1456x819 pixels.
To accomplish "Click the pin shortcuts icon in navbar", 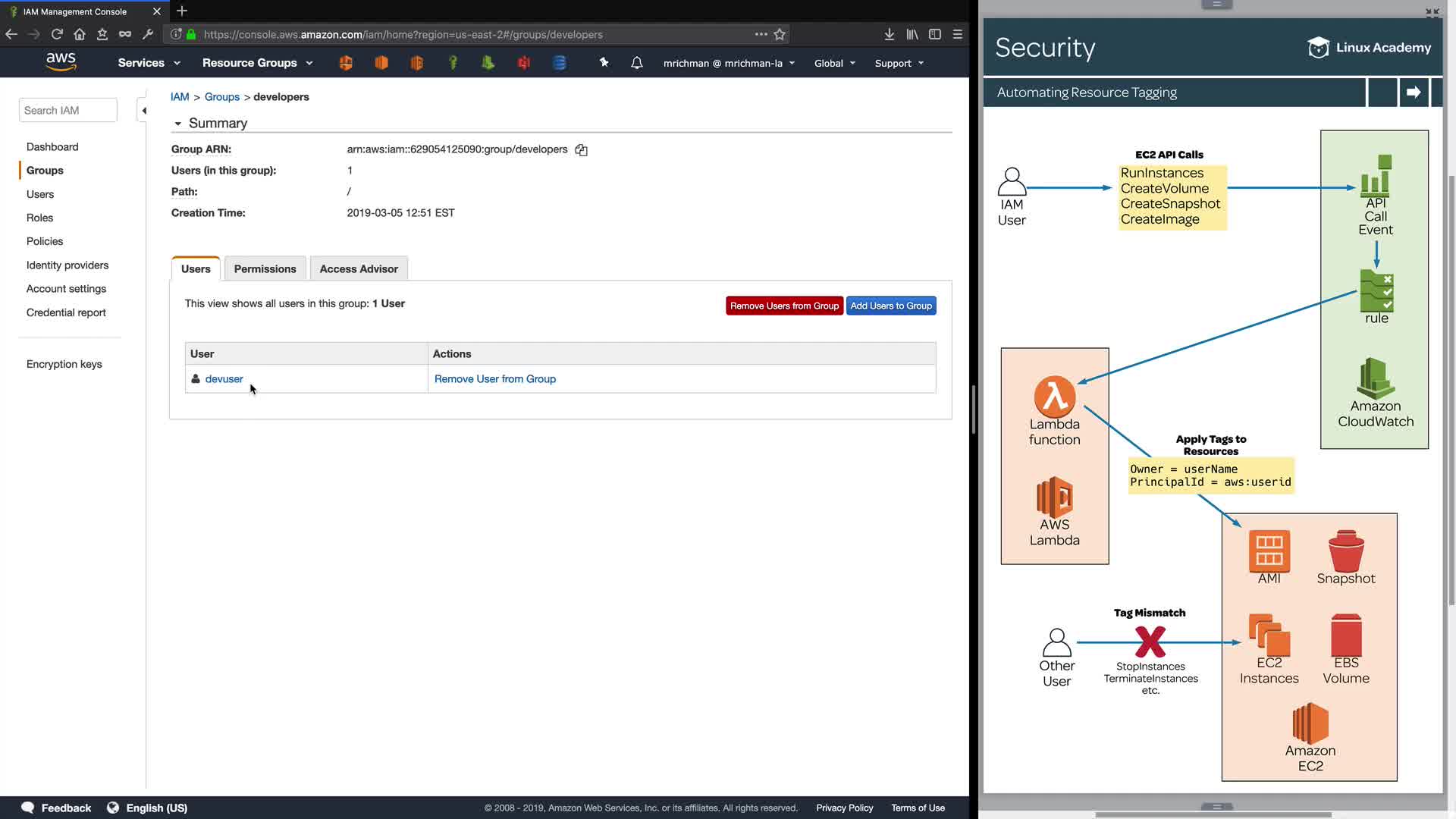I will [604, 63].
